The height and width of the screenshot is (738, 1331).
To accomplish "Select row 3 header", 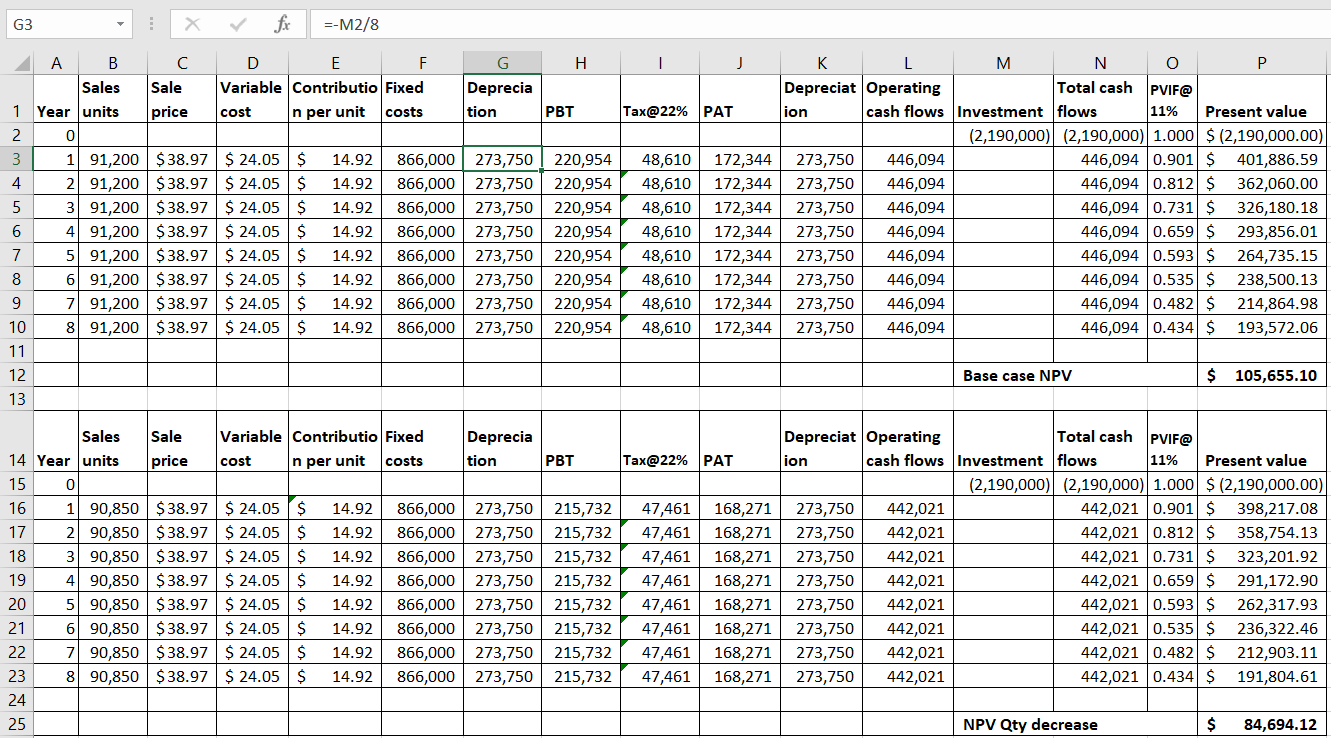I will click(17, 159).
